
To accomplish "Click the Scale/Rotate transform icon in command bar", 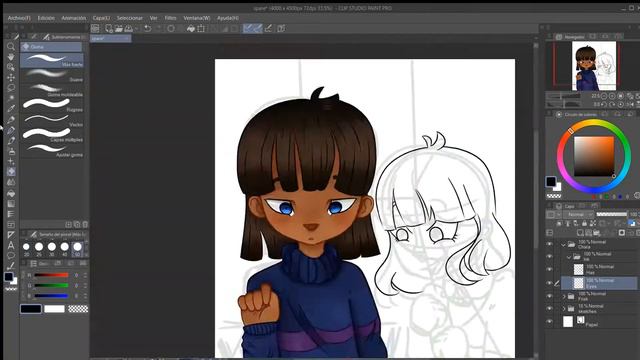I will (201, 29).
